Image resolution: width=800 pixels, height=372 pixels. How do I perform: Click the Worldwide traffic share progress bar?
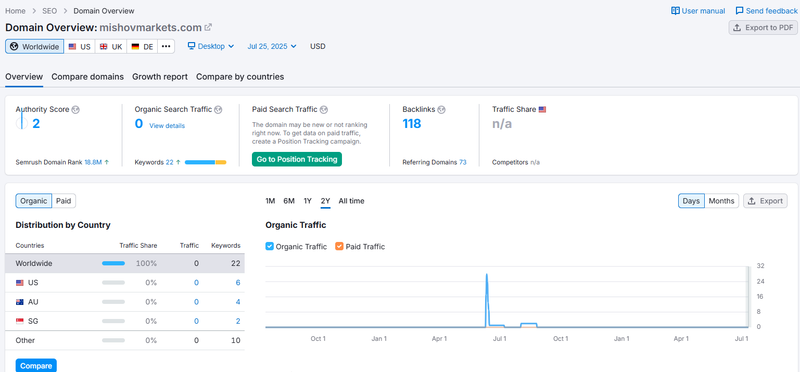[113, 264]
